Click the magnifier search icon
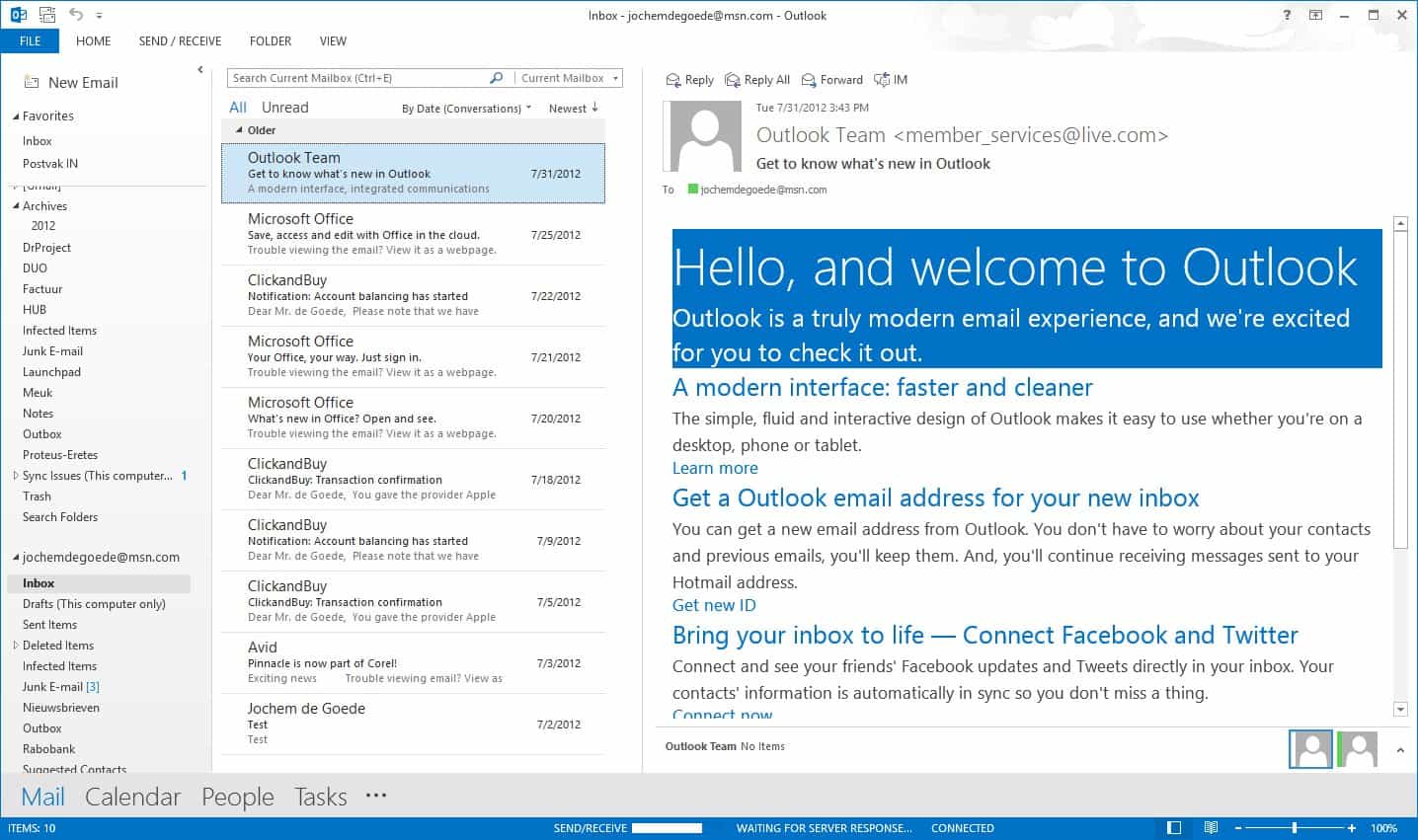This screenshot has height=840, width=1418. 497,78
